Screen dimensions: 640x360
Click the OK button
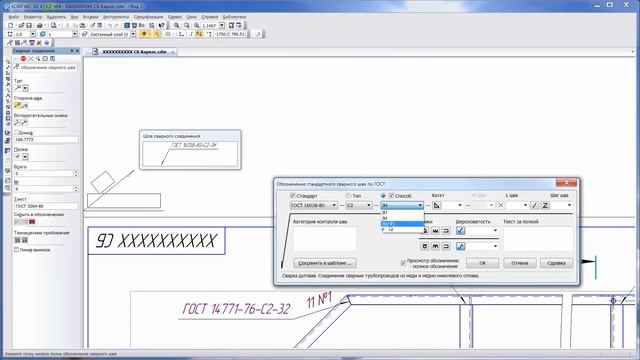[482, 263]
